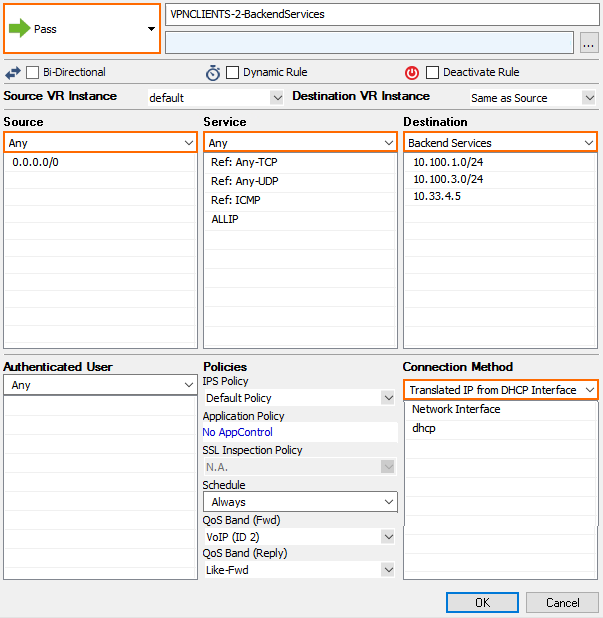This screenshot has width=603, height=618.
Task: Click the rule name input field
Action: click(x=382, y=15)
